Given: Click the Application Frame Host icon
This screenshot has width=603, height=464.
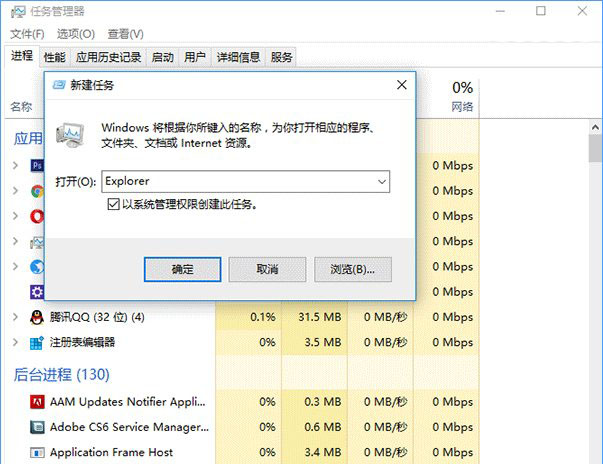Looking at the screenshot, I should [x=37, y=452].
